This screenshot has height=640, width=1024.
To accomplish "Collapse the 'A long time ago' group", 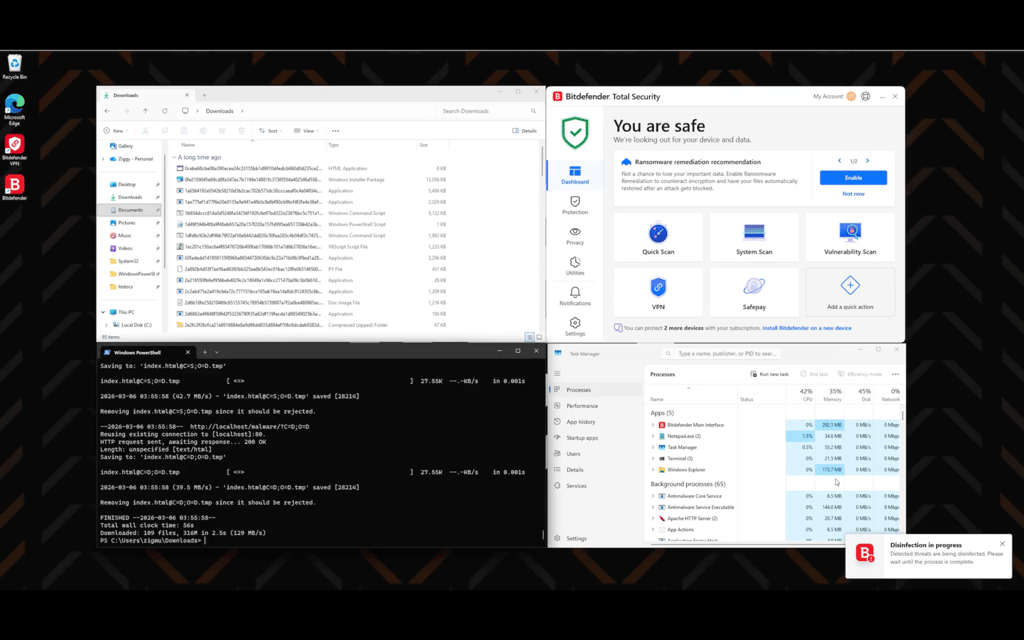I will point(174,157).
